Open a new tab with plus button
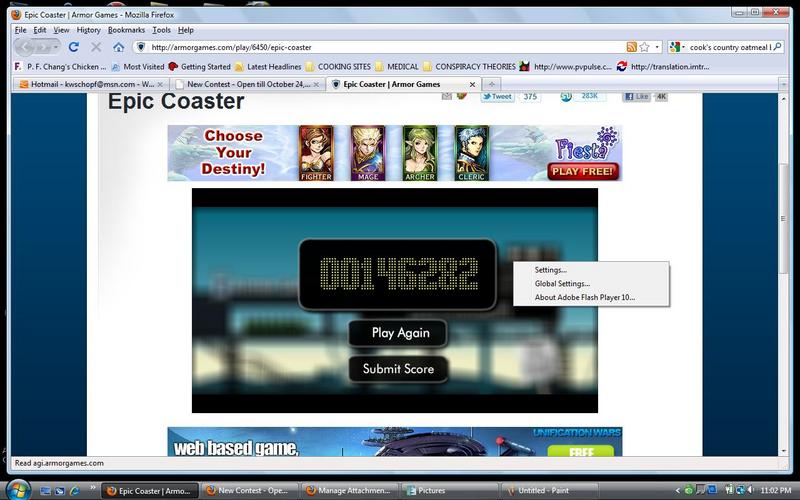 coord(491,84)
